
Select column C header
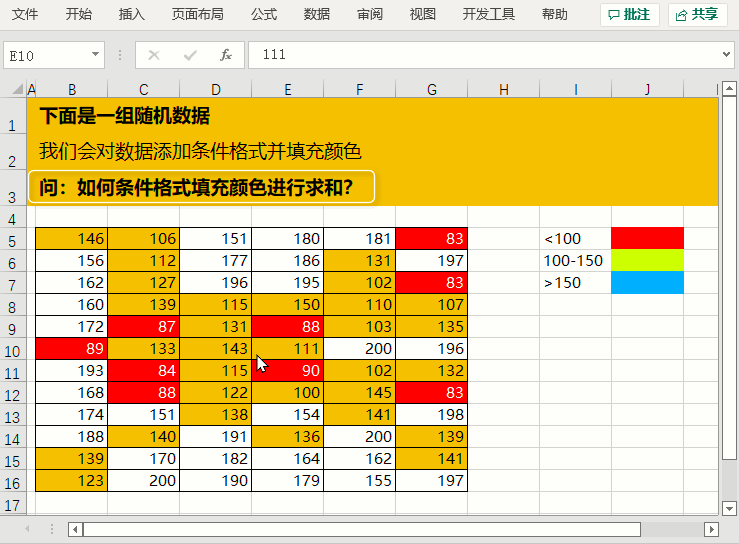coord(144,89)
